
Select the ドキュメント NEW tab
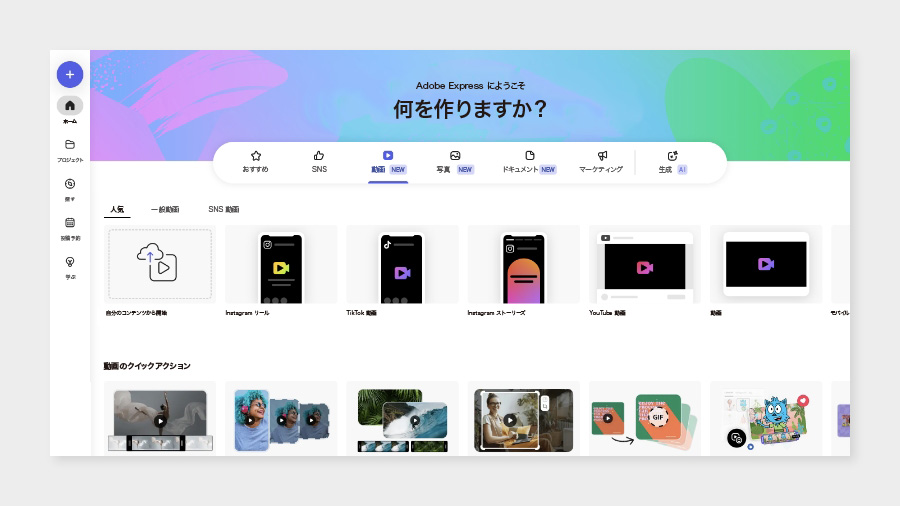coord(529,162)
